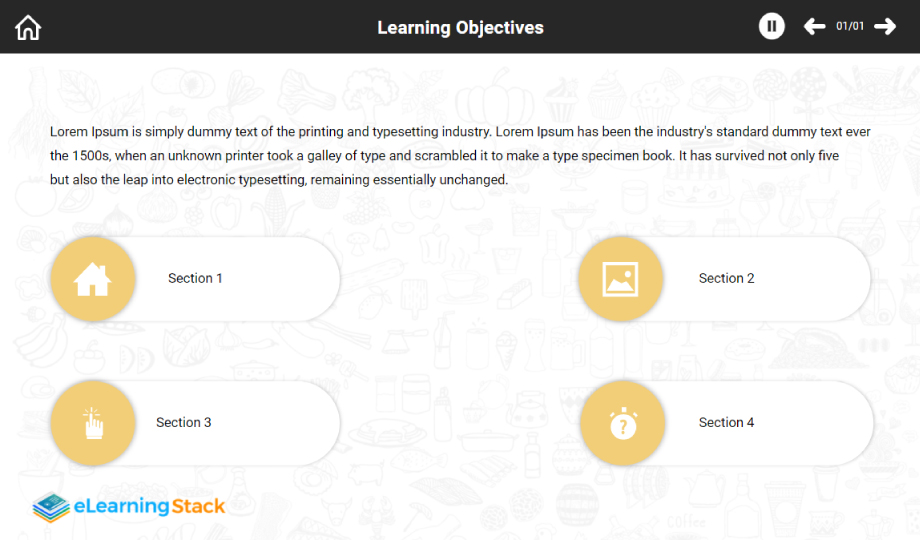The image size is (920, 540).
Task: Click the 01/01 page counter
Action: click(850, 27)
